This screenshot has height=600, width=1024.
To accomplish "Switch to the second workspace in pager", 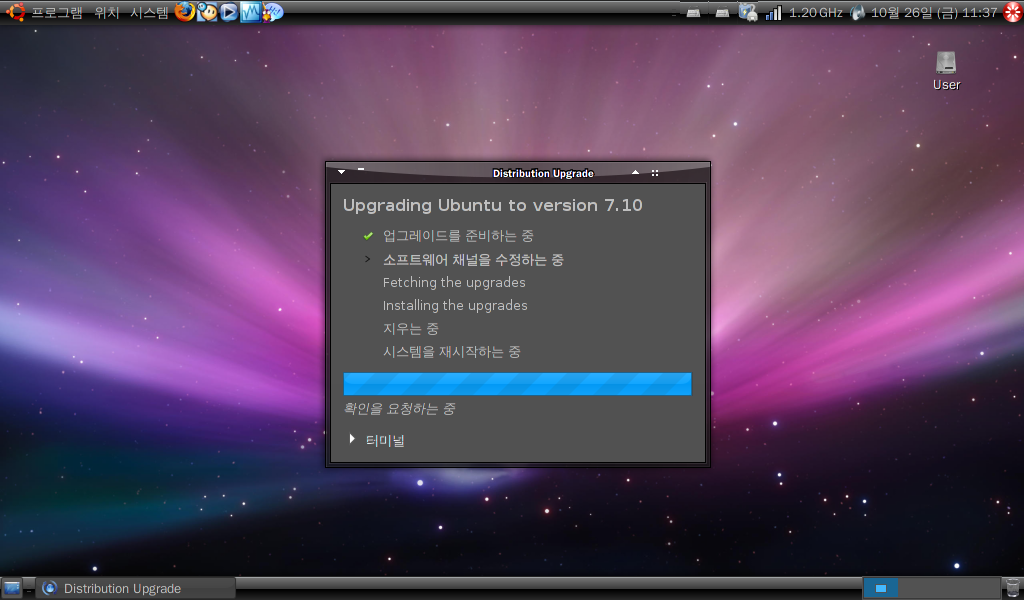I will coord(914,588).
